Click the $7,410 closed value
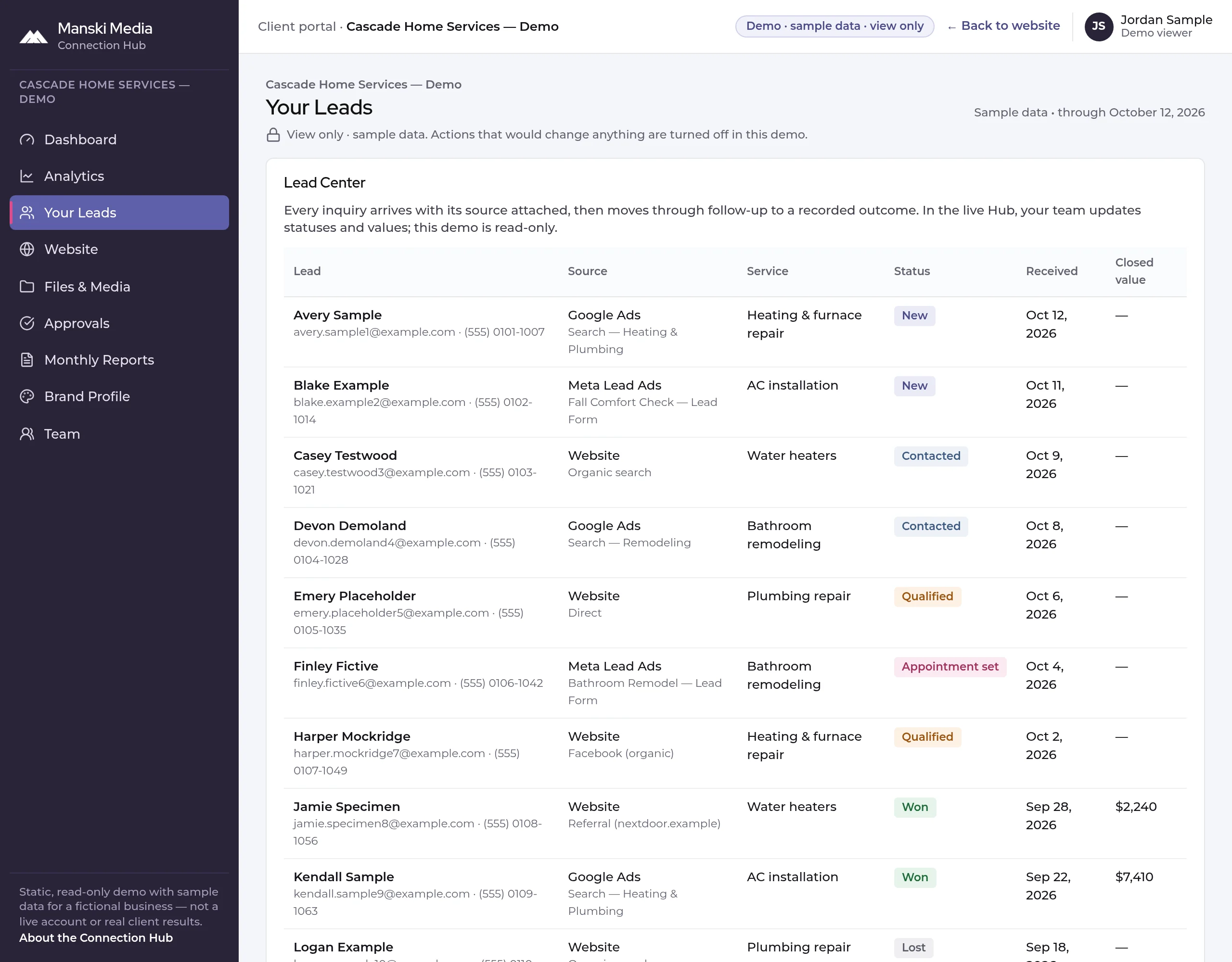Image resolution: width=1232 pixels, height=962 pixels. coord(1134,877)
